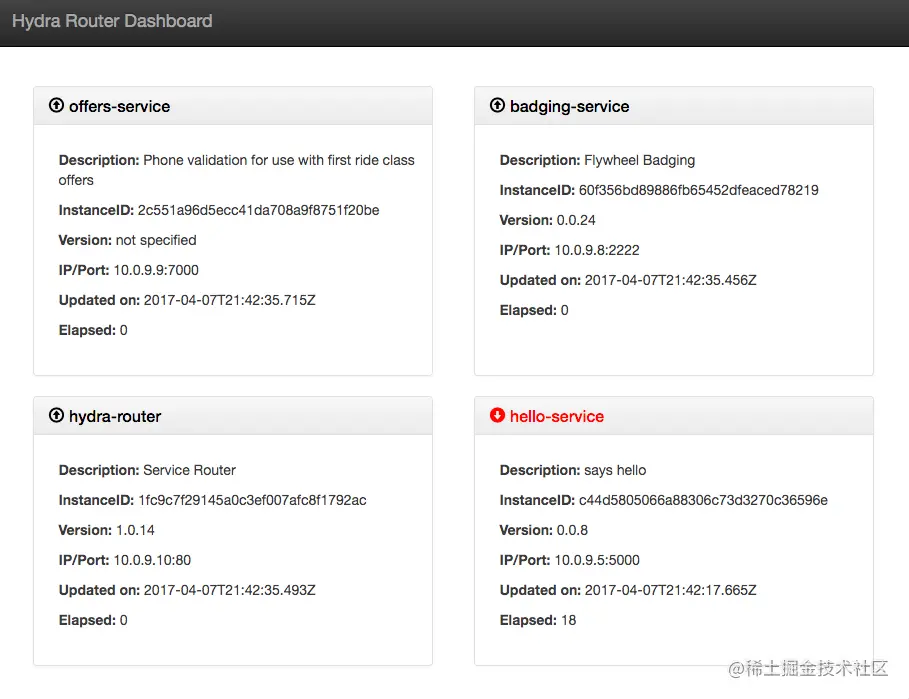Click the badging-service InstanceID value

tap(698, 190)
